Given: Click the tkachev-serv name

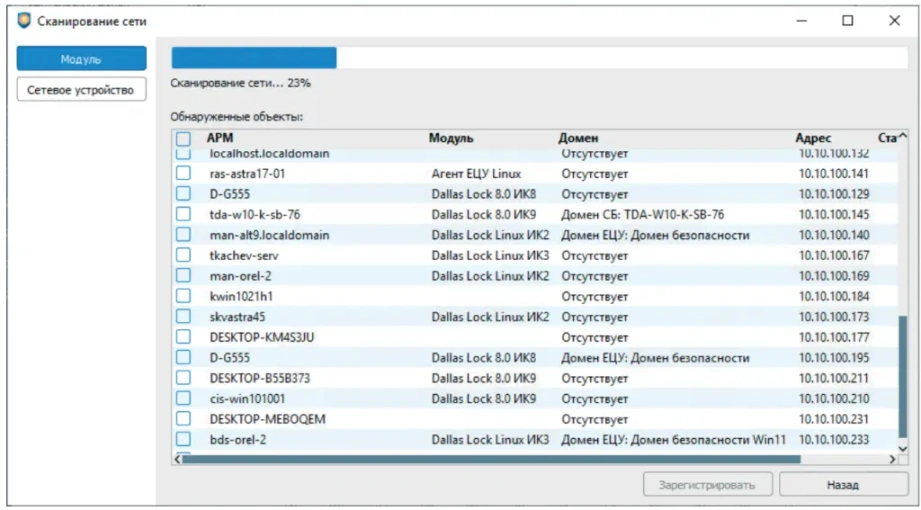Looking at the screenshot, I should point(244,256).
